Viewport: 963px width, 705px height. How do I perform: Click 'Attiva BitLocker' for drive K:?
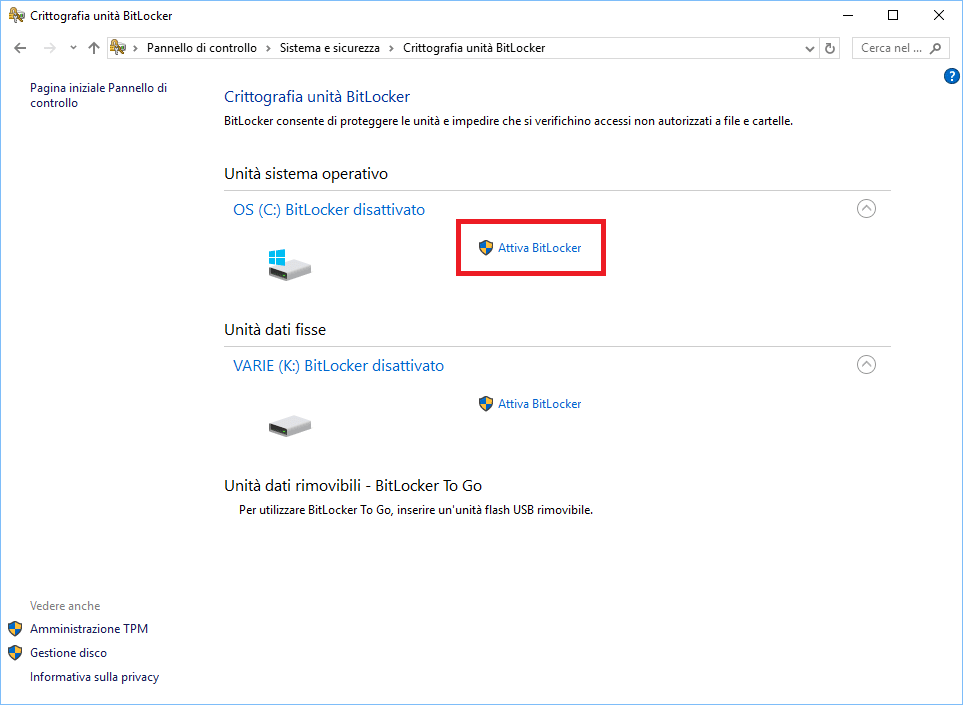(x=539, y=404)
